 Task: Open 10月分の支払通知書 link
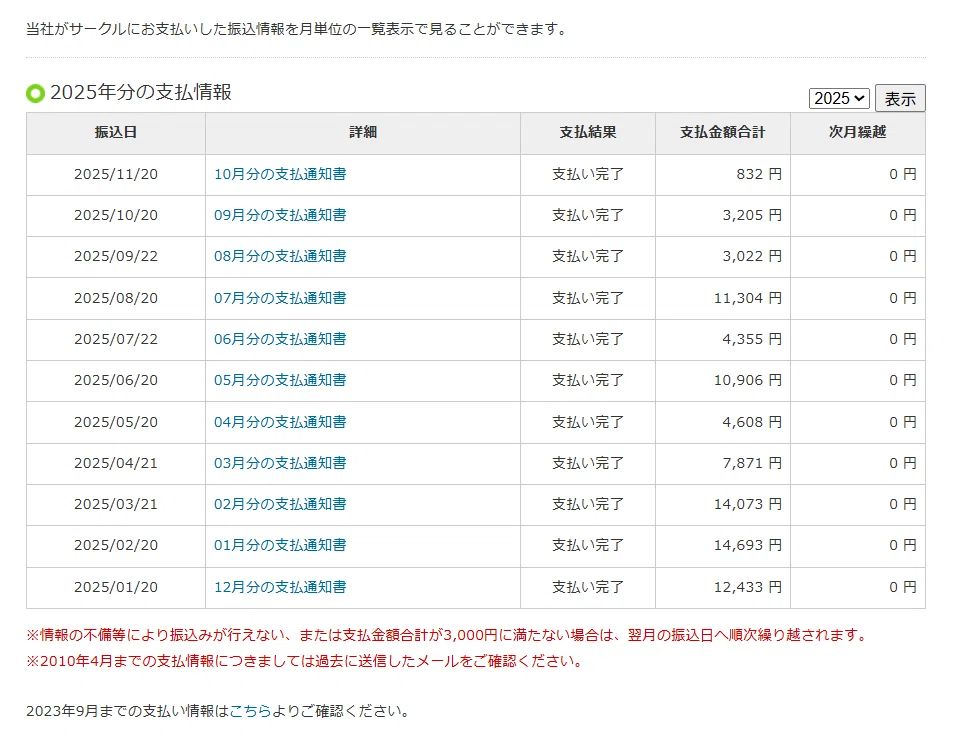pos(280,174)
